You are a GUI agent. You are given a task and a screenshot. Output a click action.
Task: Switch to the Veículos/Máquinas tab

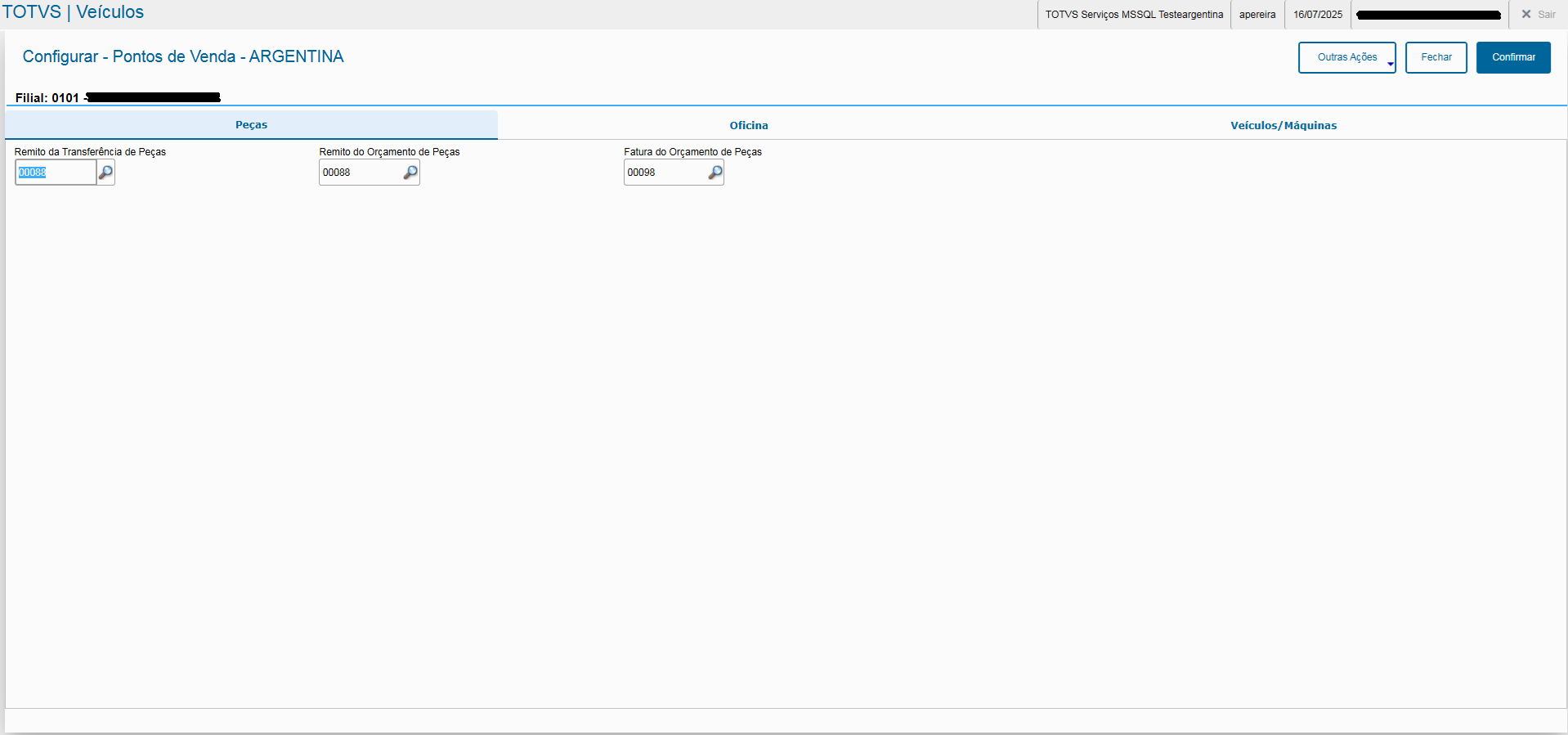[x=1284, y=125]
